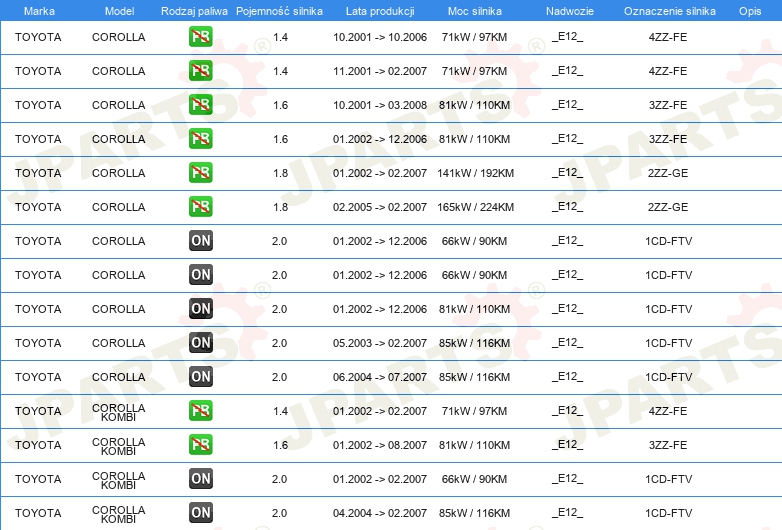Image resolution: width=782 pixels, height=530 pixels.
Task: Click the 4ZZ-FE code in the 10.2001 -> 10.2006 row
Action: [668, 37]
